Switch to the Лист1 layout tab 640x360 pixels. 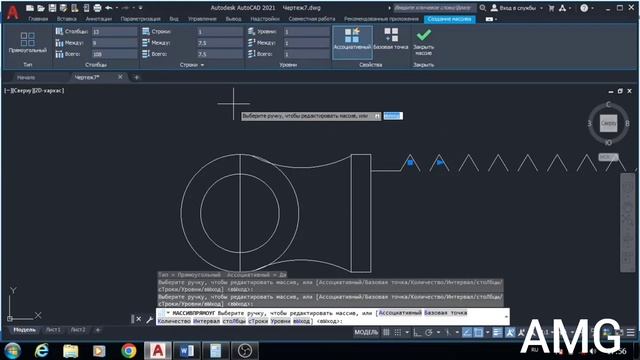pos(53,330)
